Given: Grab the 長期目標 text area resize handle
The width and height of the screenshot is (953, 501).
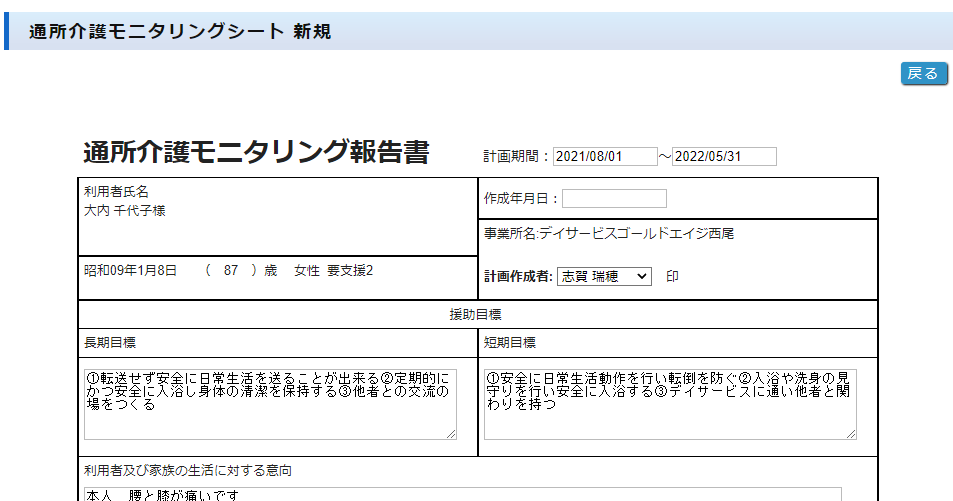Looking at the screenshot, I should [x=451, y=434].
